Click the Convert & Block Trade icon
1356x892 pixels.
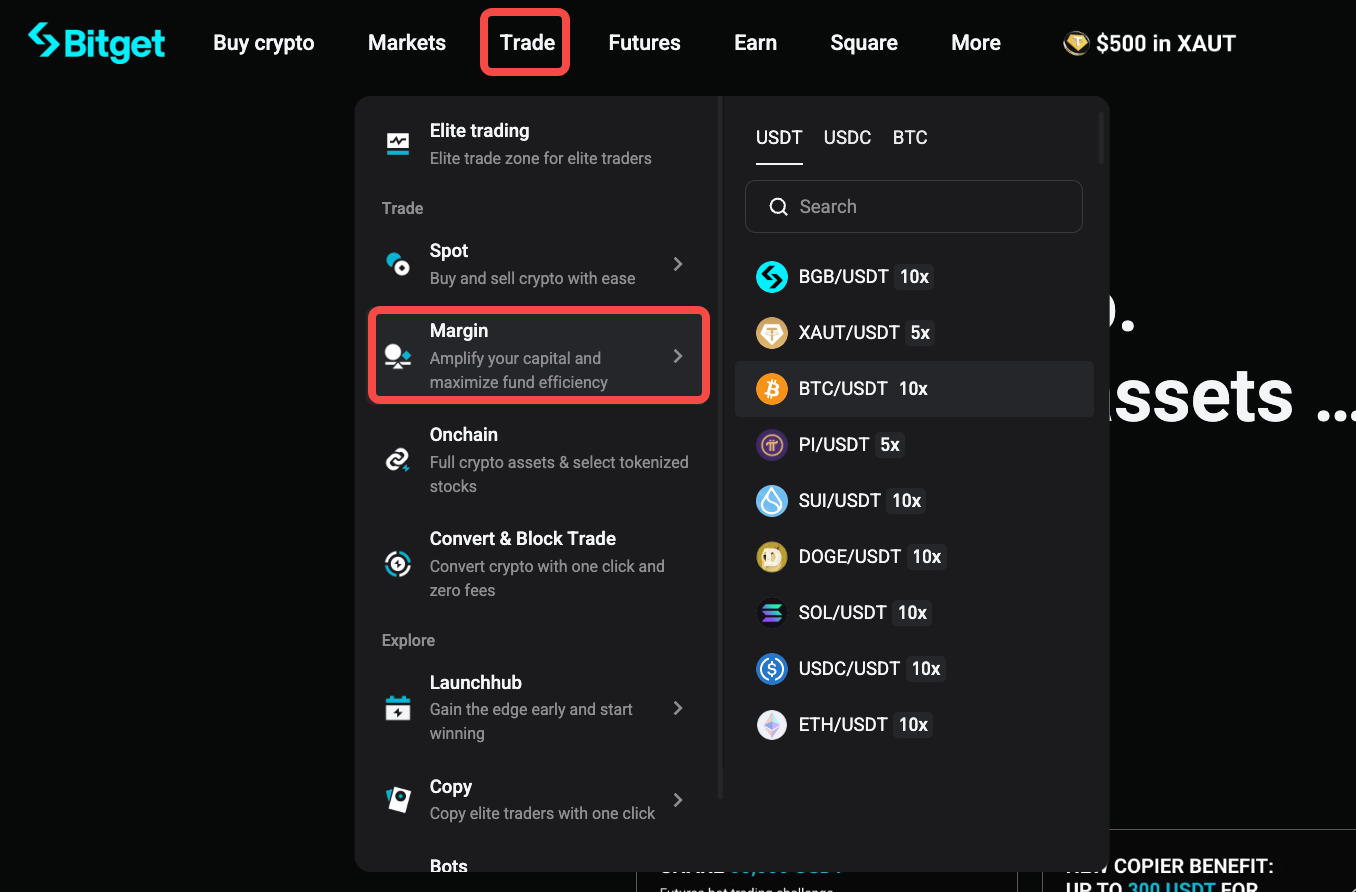pyautogui.click(x=398, y=564)
